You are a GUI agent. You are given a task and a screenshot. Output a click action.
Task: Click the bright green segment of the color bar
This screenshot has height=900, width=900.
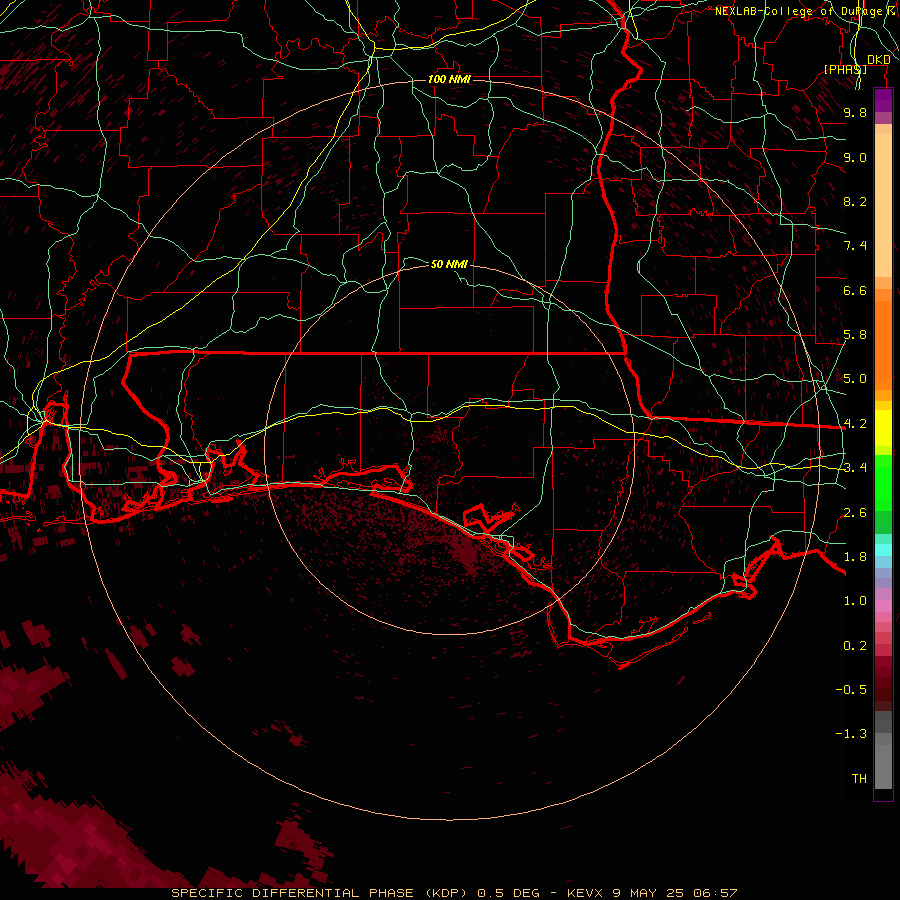[883, 483]
